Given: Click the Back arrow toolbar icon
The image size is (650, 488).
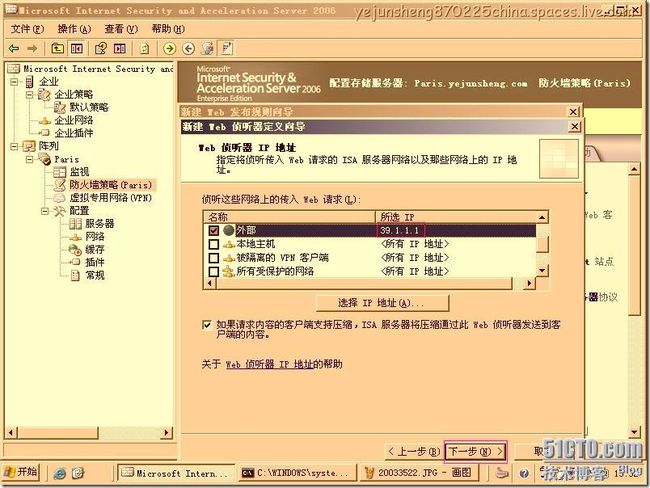Looking at the screenshot, I should pyautogui.click(x=14, y=49).
